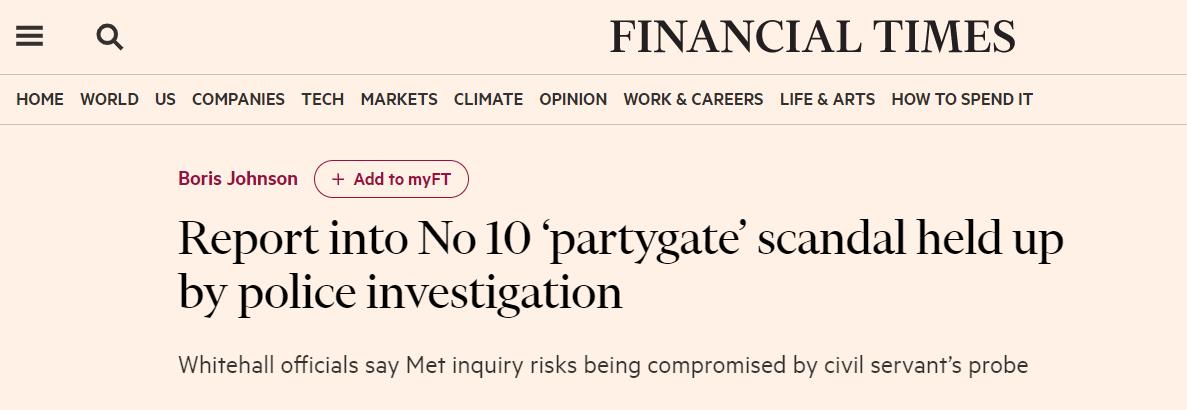Visit the Work & Careers section
The height and width of the screenshot is (410, 1187).
[693, 99]
